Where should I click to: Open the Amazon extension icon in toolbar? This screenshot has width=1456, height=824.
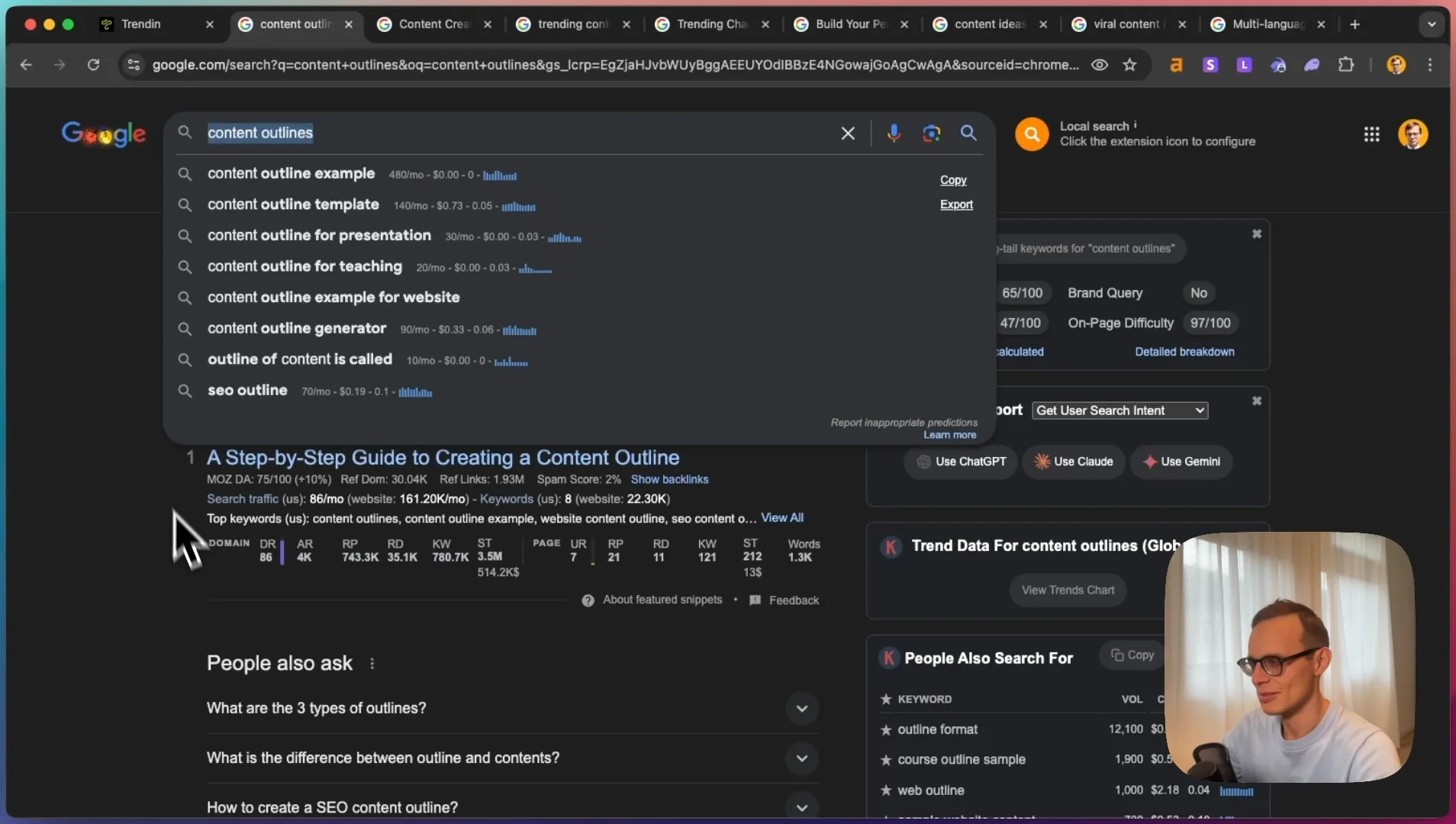[1176, 65]
